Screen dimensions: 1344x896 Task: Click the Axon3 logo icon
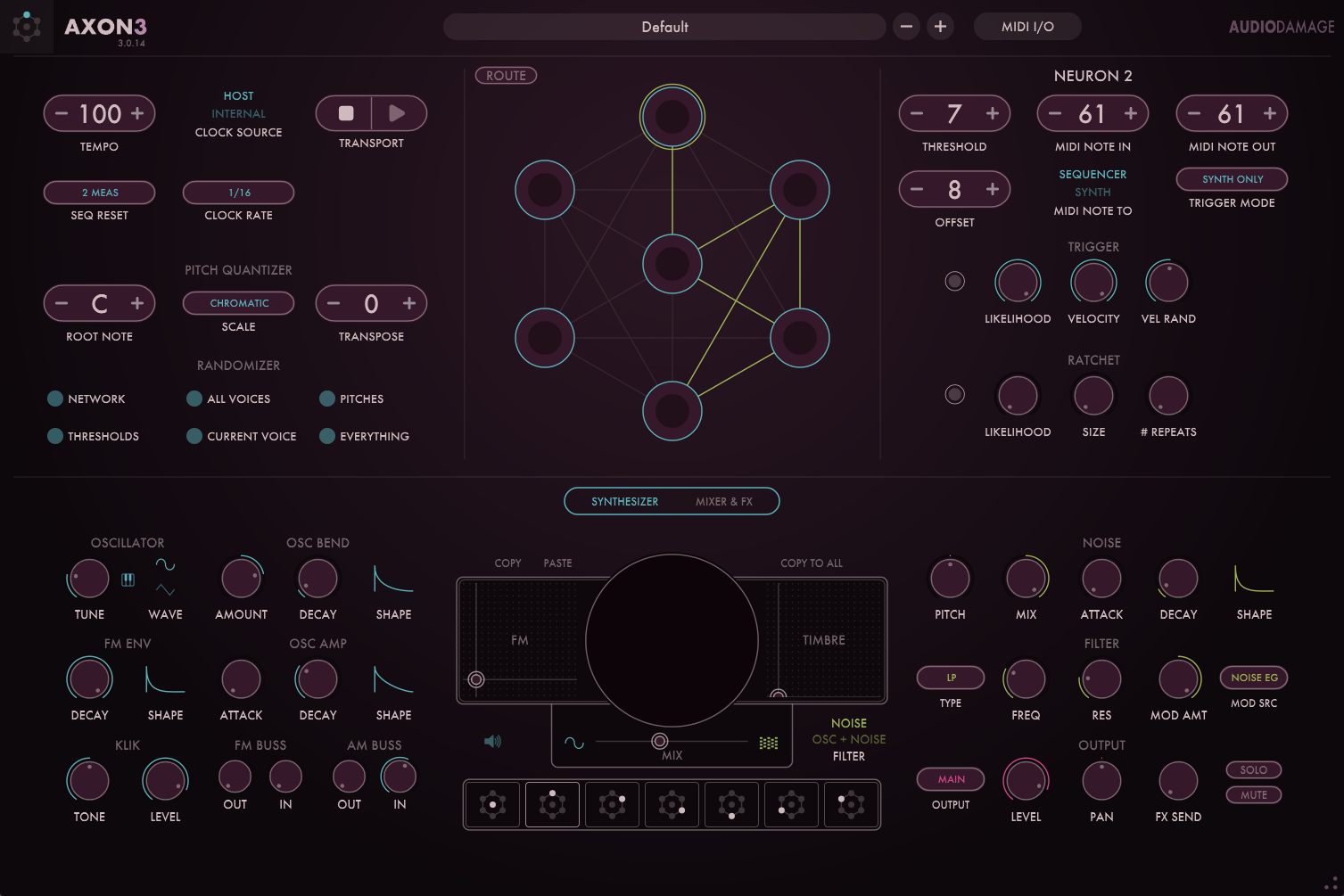27,27
